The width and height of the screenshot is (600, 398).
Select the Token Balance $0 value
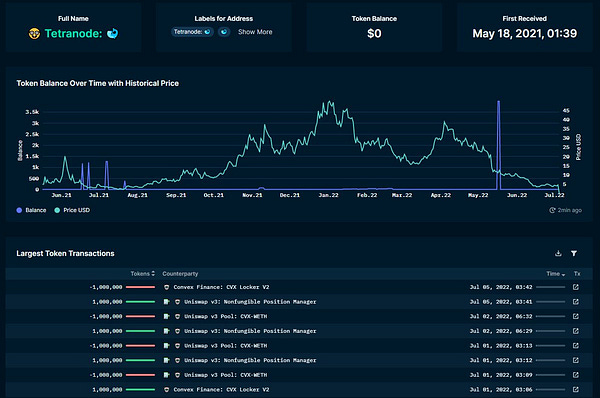click(374, 34)
